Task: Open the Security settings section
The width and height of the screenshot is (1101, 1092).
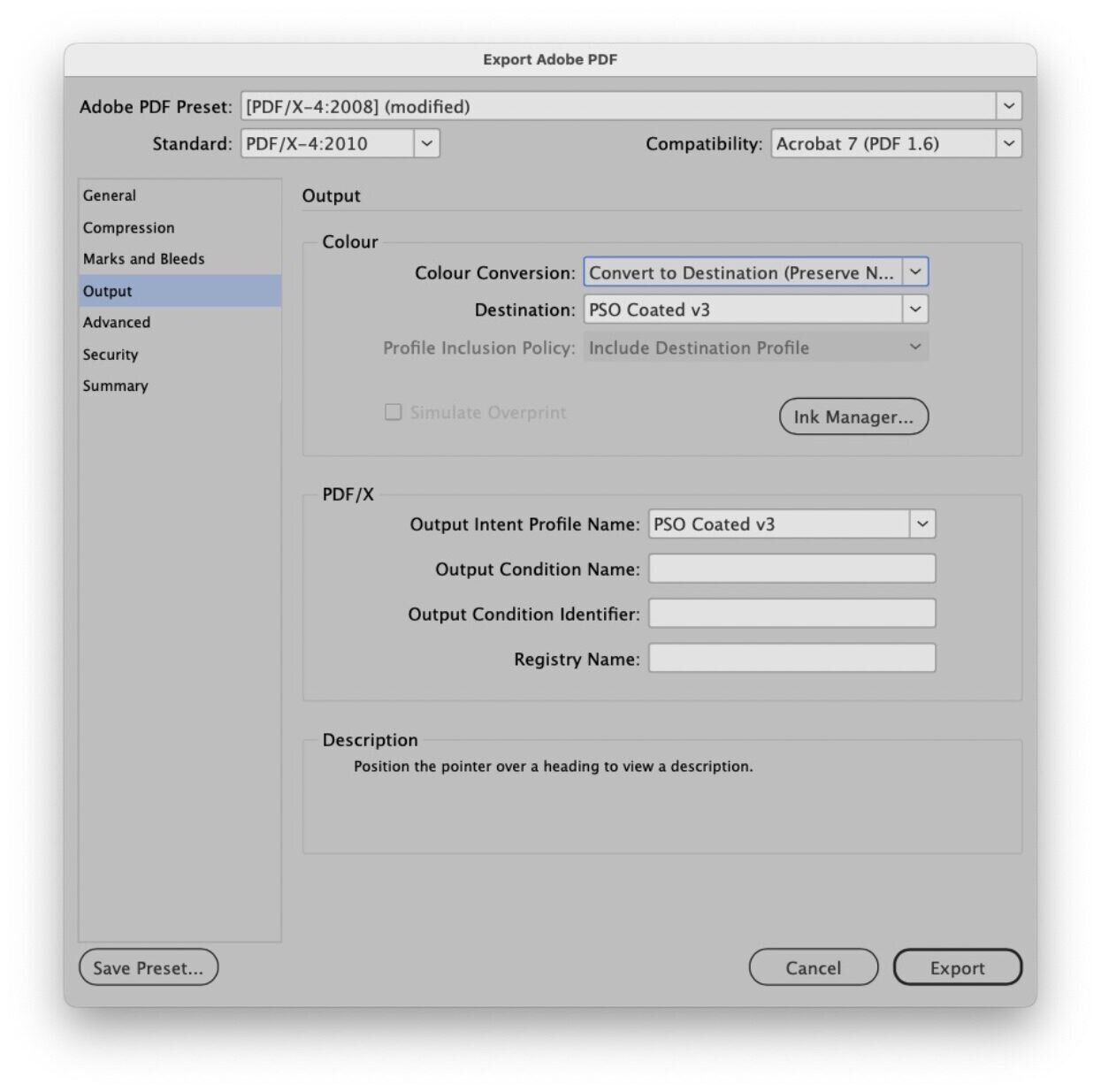Action: pyautogui.click(x=111, y=355)
